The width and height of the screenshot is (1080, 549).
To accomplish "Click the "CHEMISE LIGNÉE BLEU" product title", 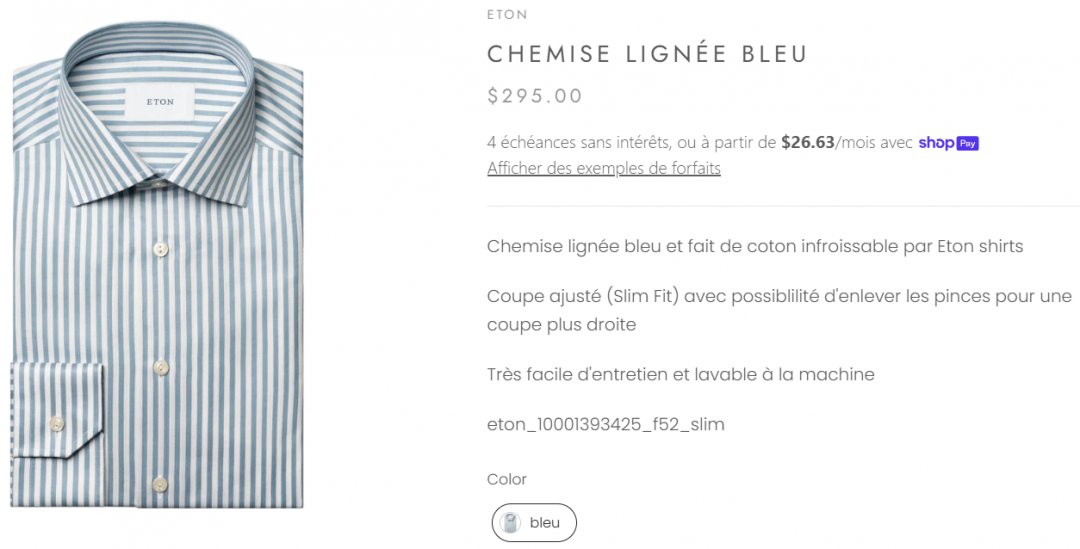I will pos(647,54).
